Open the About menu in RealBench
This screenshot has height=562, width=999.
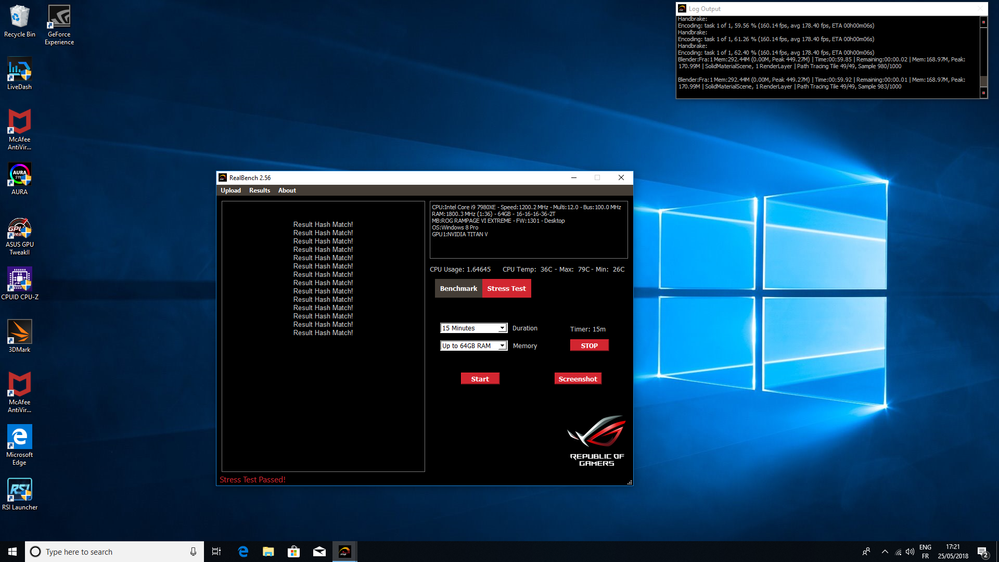coord(287,191)
